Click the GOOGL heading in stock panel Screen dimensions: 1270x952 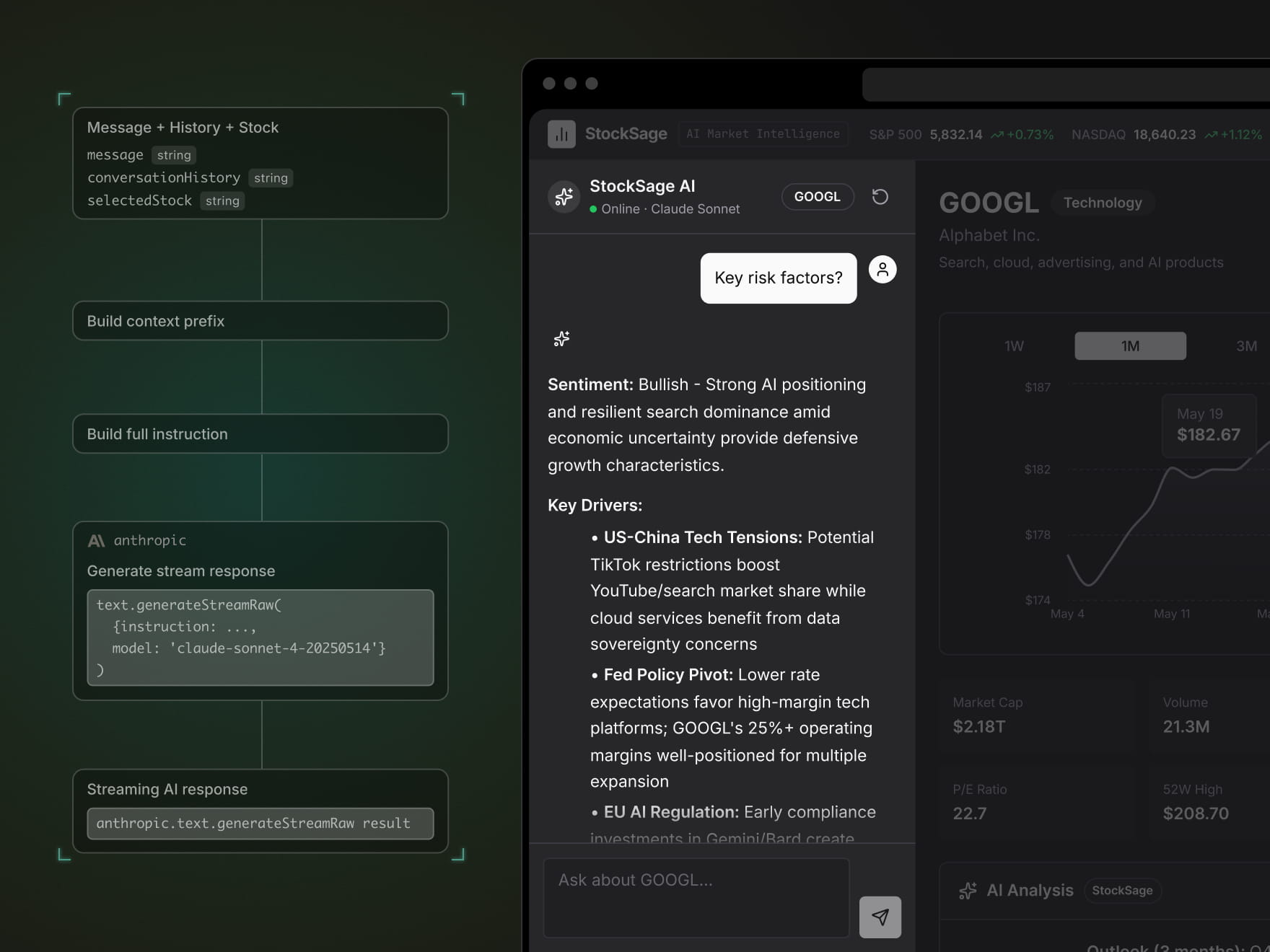point(989,203)
